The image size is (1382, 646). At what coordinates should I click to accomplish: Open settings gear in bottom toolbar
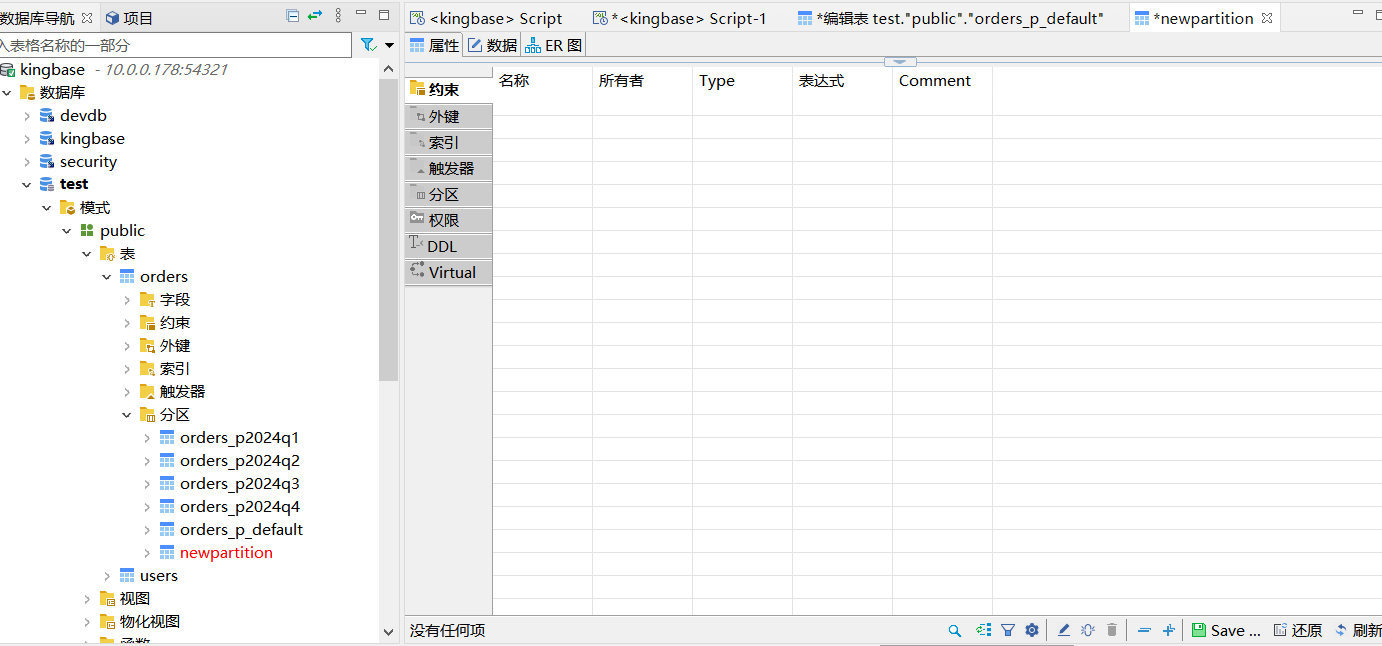pos(1032,630)
